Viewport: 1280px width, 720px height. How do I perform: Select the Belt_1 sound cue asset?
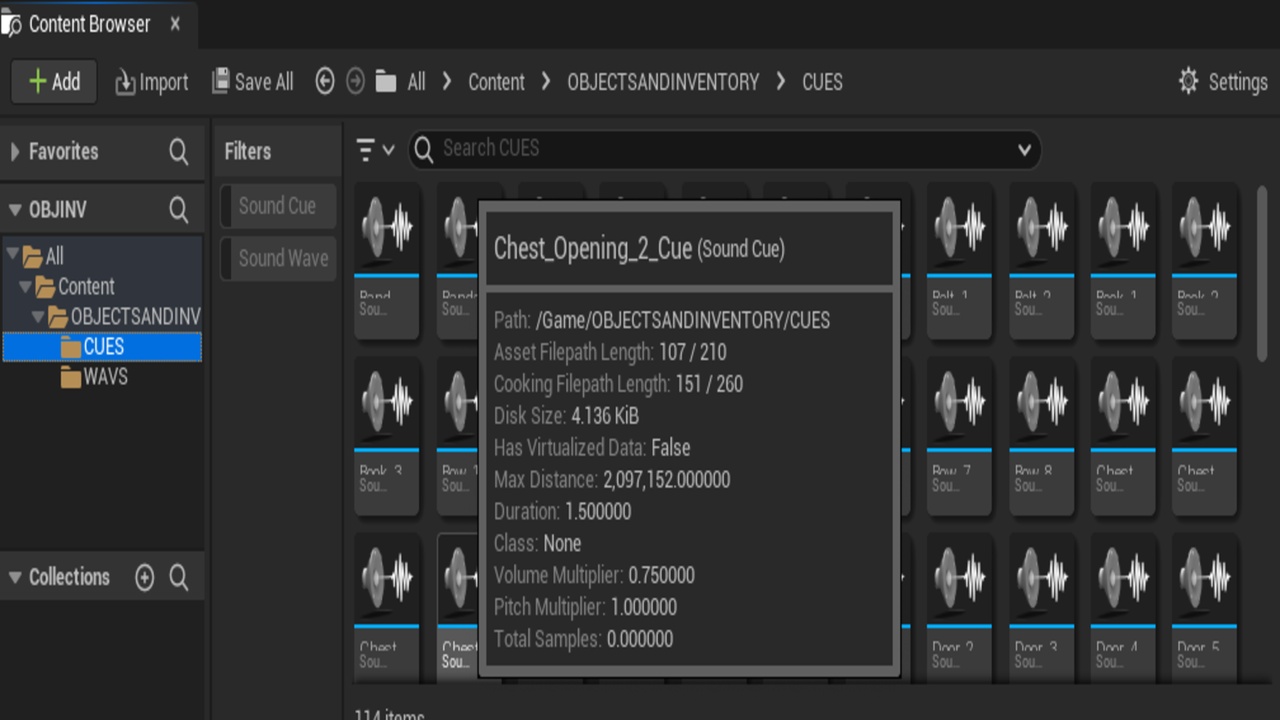tap(959, 262)
